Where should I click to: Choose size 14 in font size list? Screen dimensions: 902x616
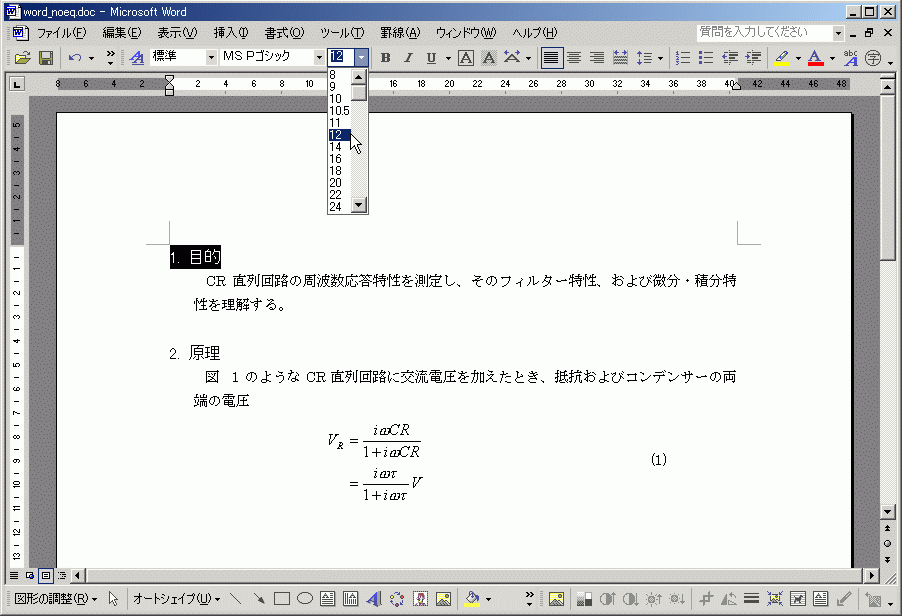336,147
